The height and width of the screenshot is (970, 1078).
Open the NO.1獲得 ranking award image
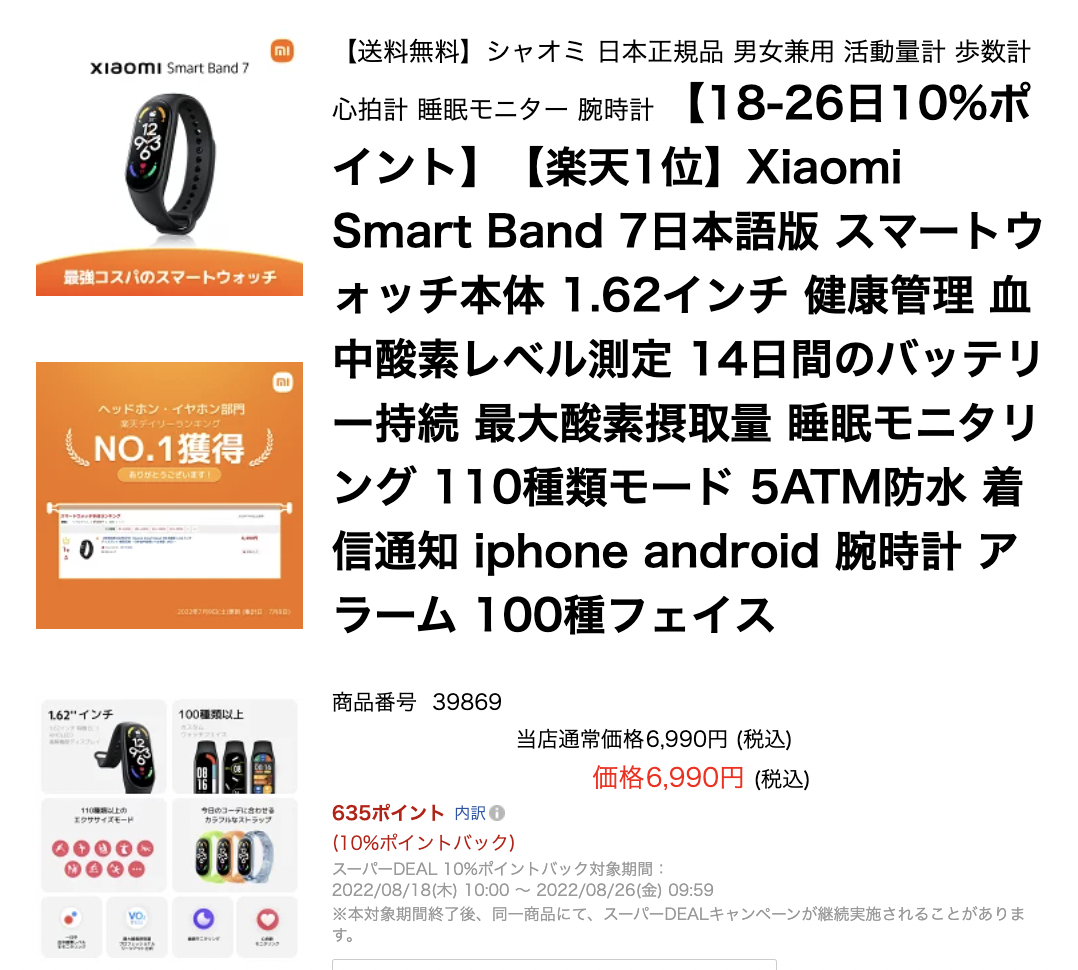click(x=169, y=495)
